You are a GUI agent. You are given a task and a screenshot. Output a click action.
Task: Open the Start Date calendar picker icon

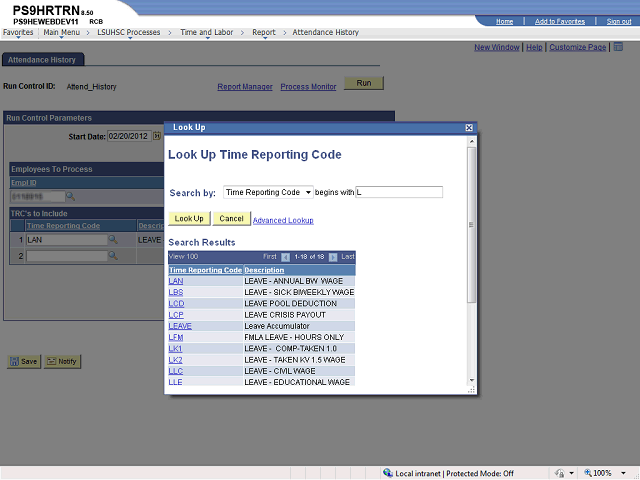coord(157,136)
